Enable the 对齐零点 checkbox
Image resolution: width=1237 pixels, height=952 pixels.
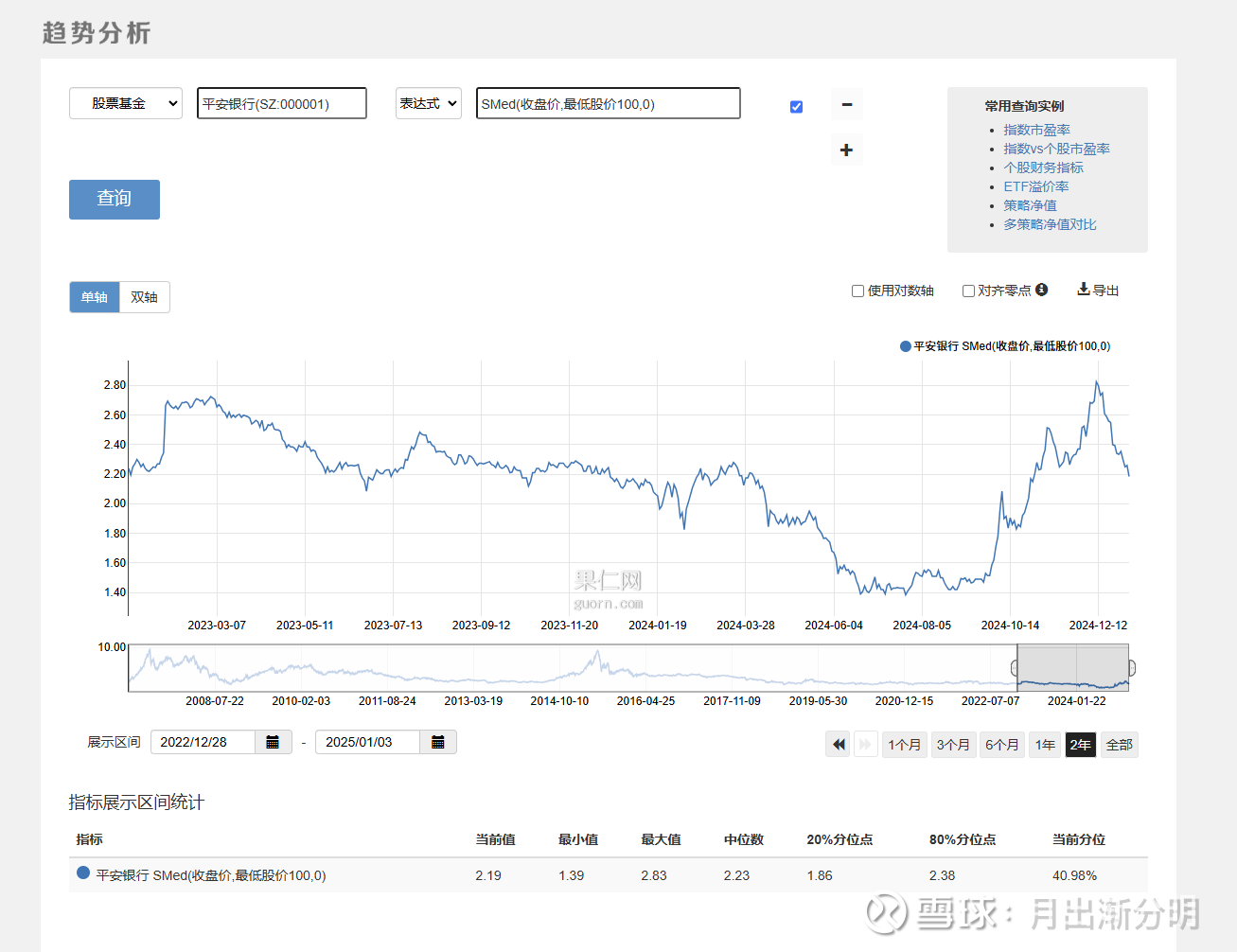[968, 291]
